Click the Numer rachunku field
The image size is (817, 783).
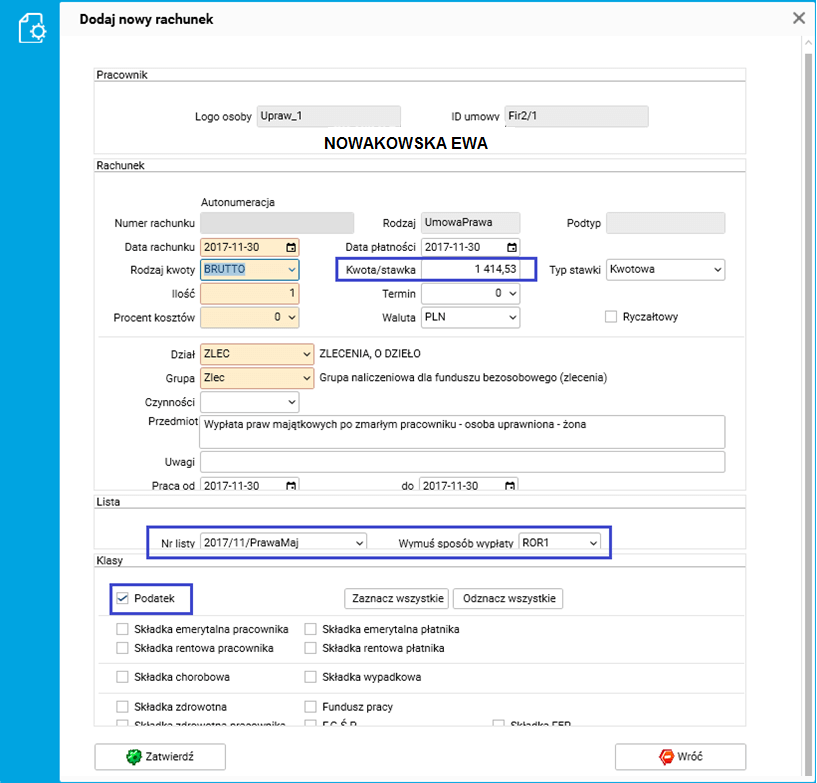(277, 223)
